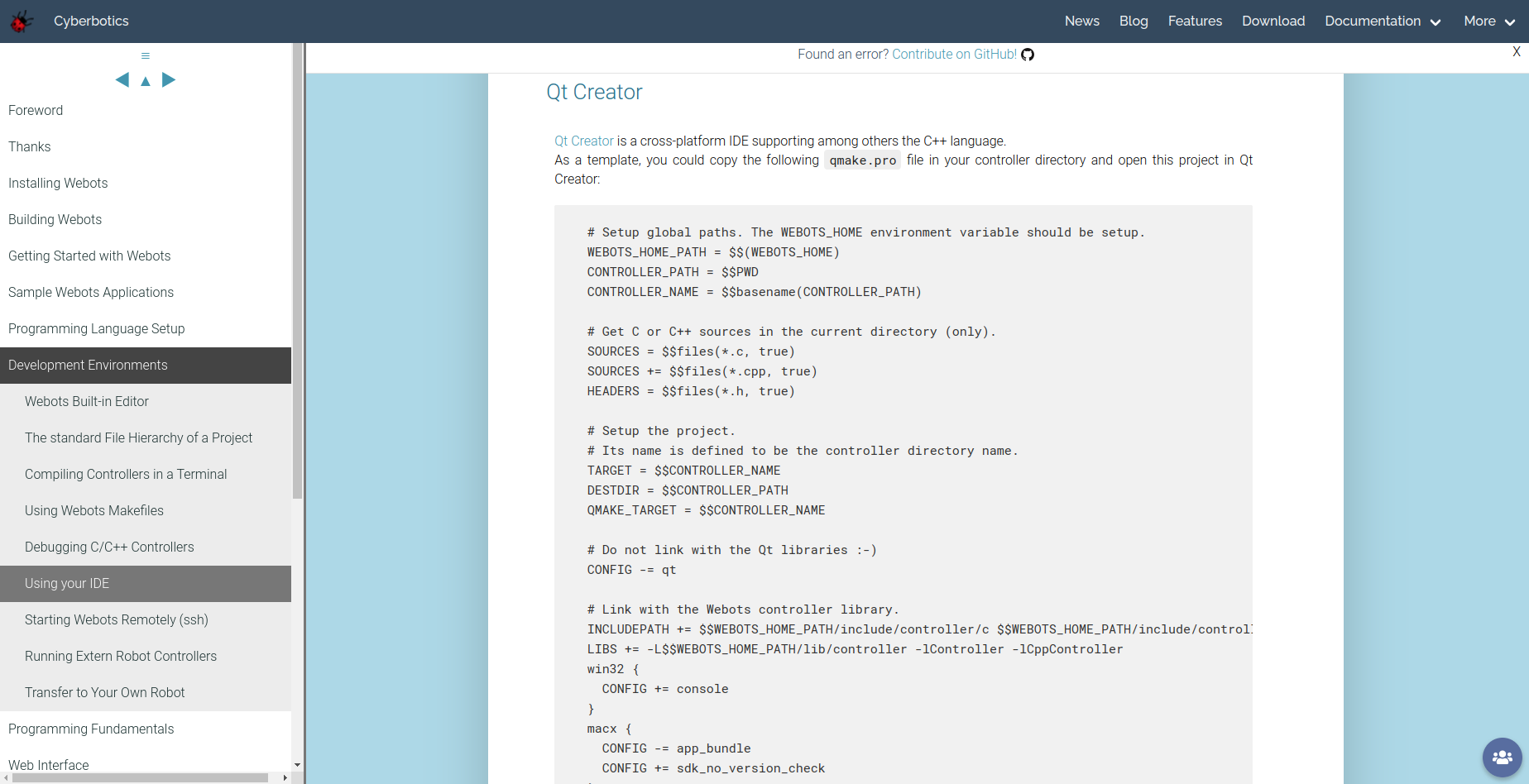Expand the Documentation dropdown menu
This screenshot has height=784, width=1529.
1383,22
